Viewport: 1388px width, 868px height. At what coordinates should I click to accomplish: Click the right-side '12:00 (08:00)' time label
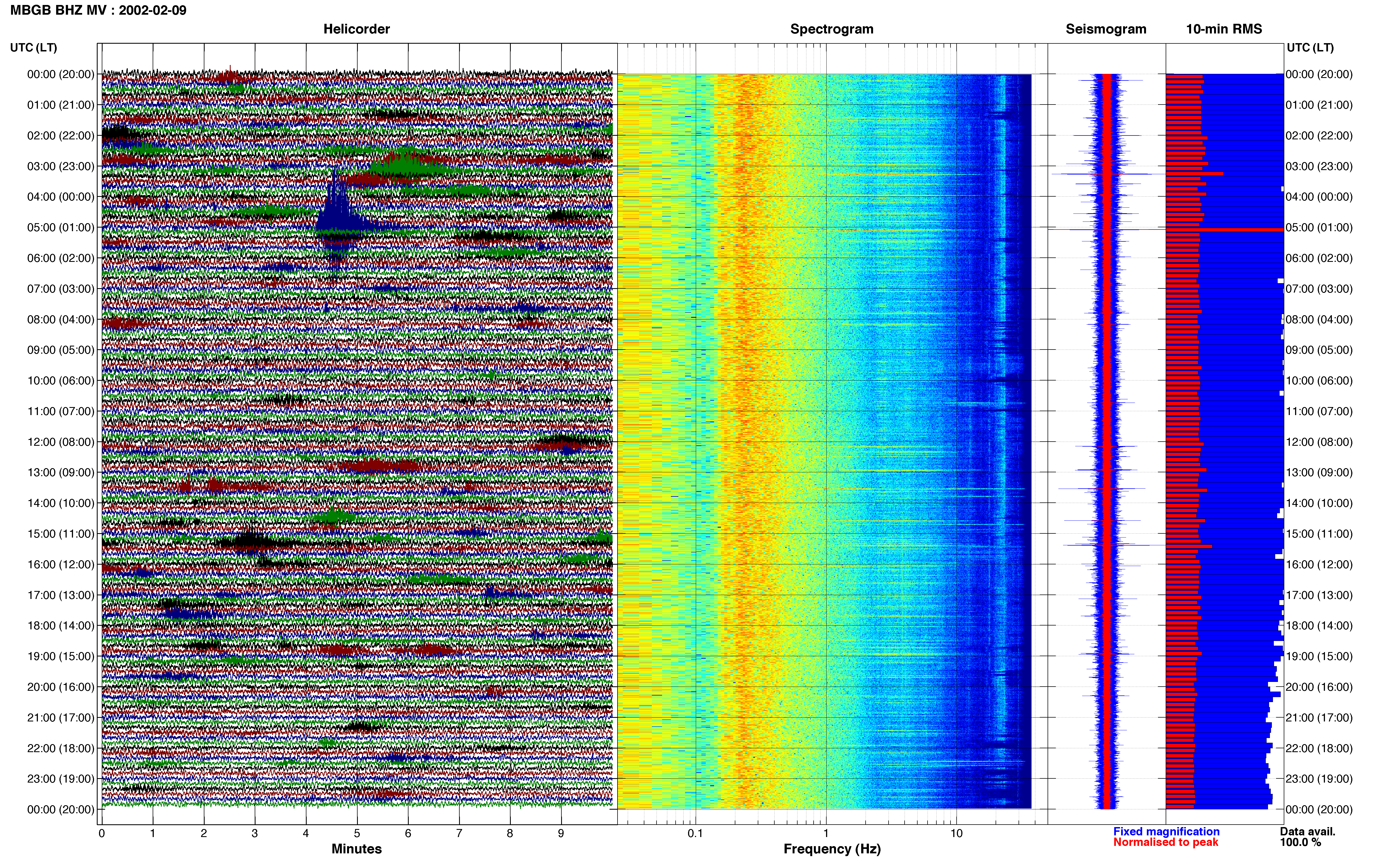(1319, 442)
